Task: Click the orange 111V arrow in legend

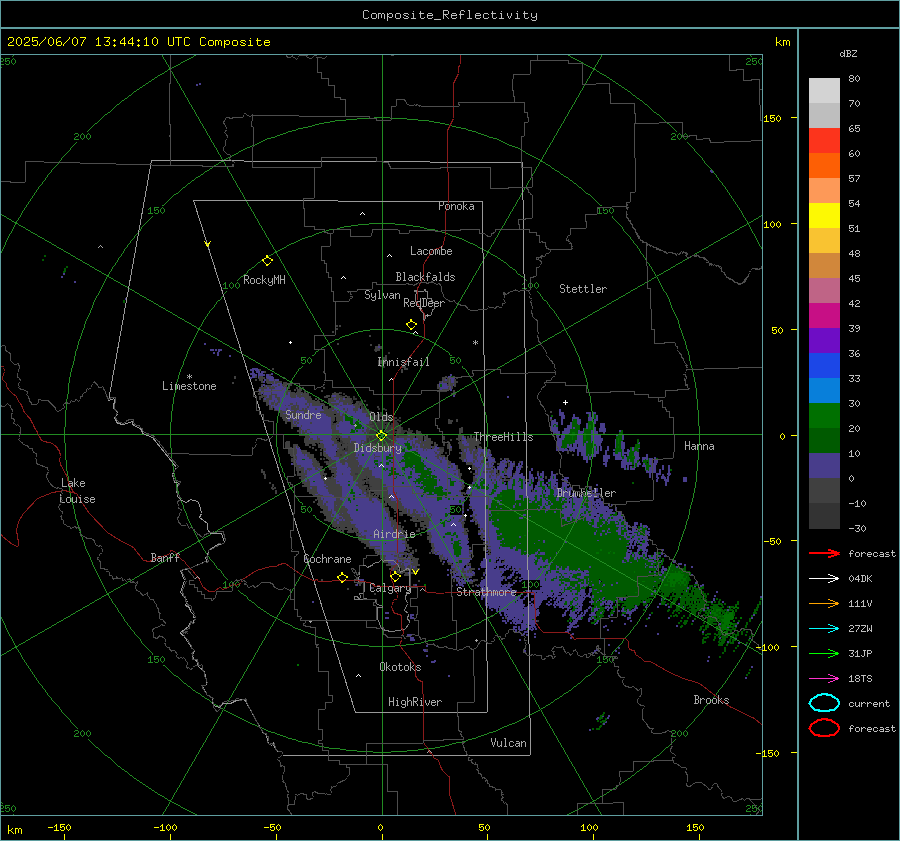Action: [x=824, y=603]
